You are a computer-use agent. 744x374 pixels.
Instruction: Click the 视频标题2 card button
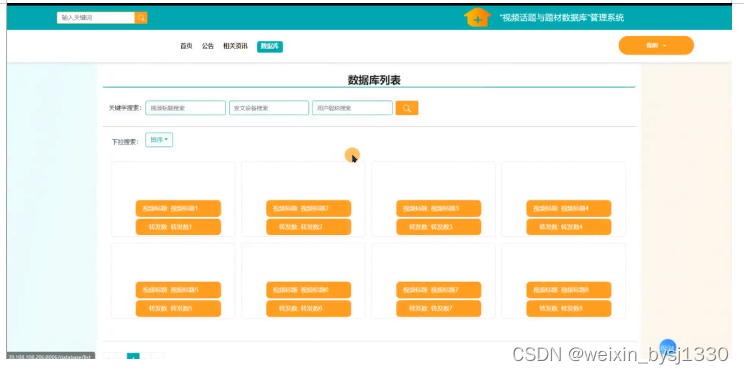click(x=308, y=208)
